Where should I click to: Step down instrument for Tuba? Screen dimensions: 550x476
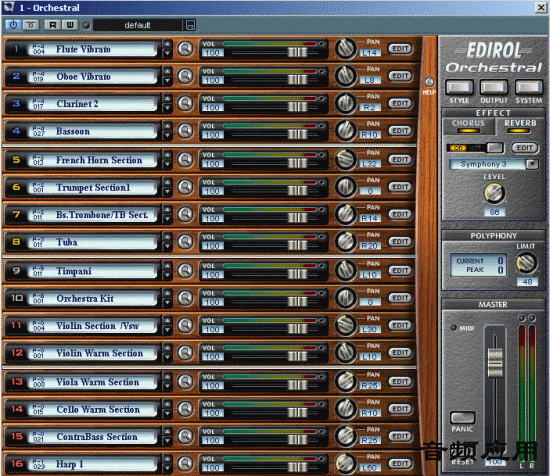pyautogui.click(x=167, y=247)
